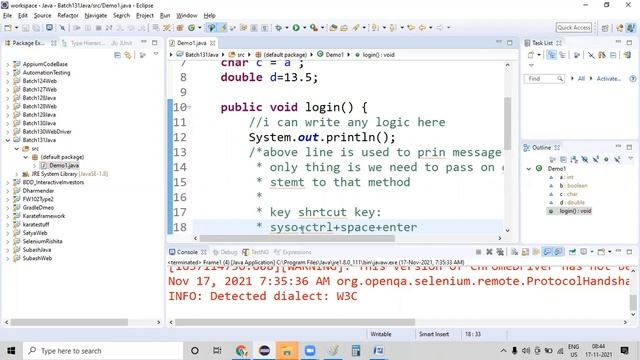Toggle Mark Occurrences in toolbar
The height and width of the screenshot is (360, 640).
pos(222,28)
